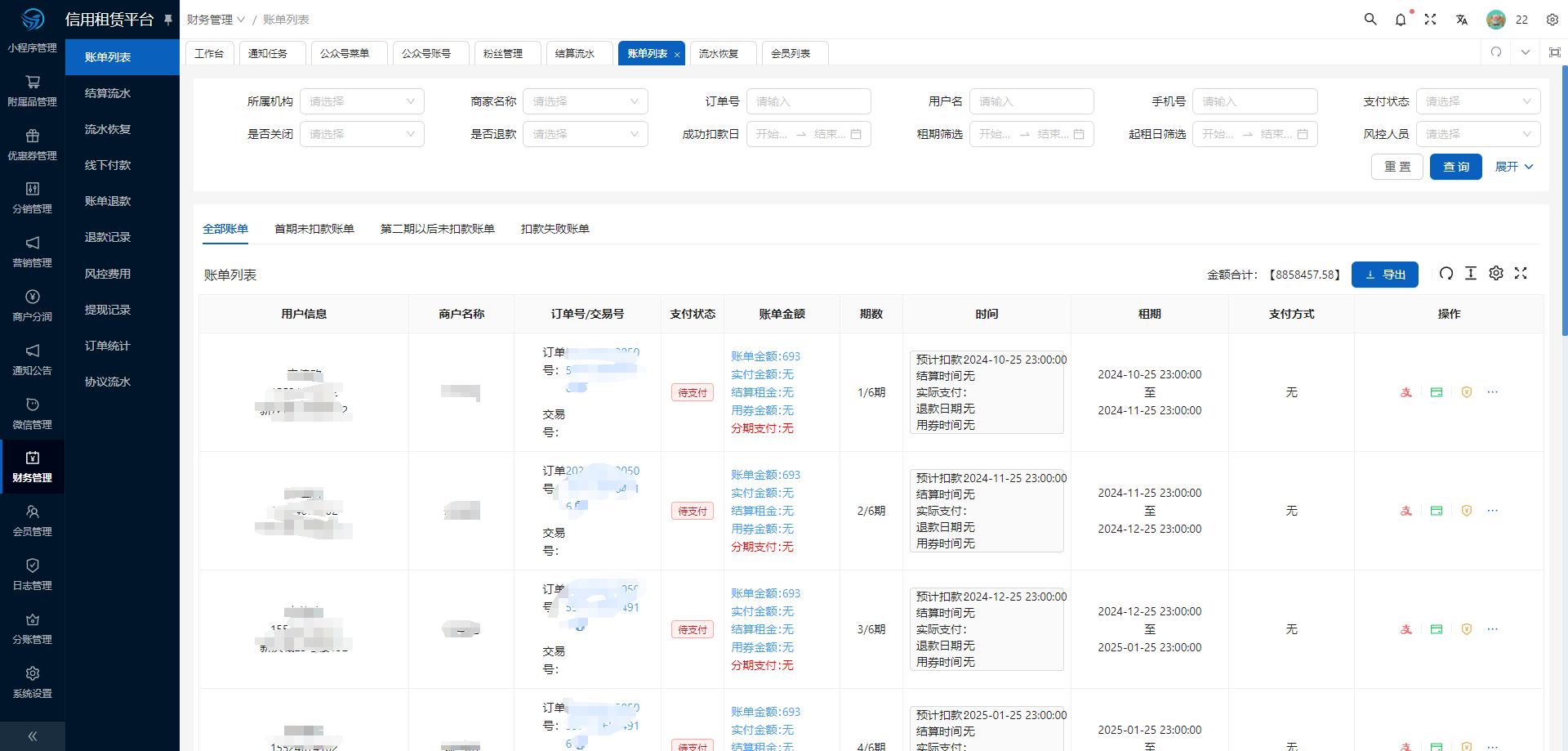Open 营销管理 in the sidebar
Screen dimensions: 1568x751
point(33,252)
